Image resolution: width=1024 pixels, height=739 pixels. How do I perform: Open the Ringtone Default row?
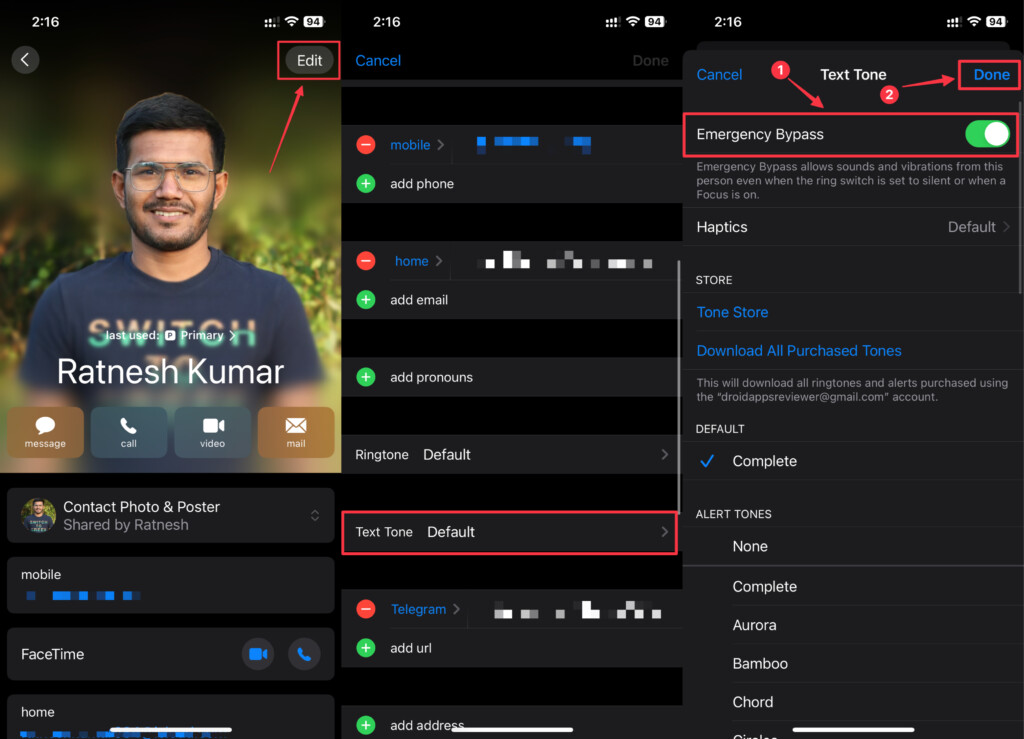click(510, 455)
